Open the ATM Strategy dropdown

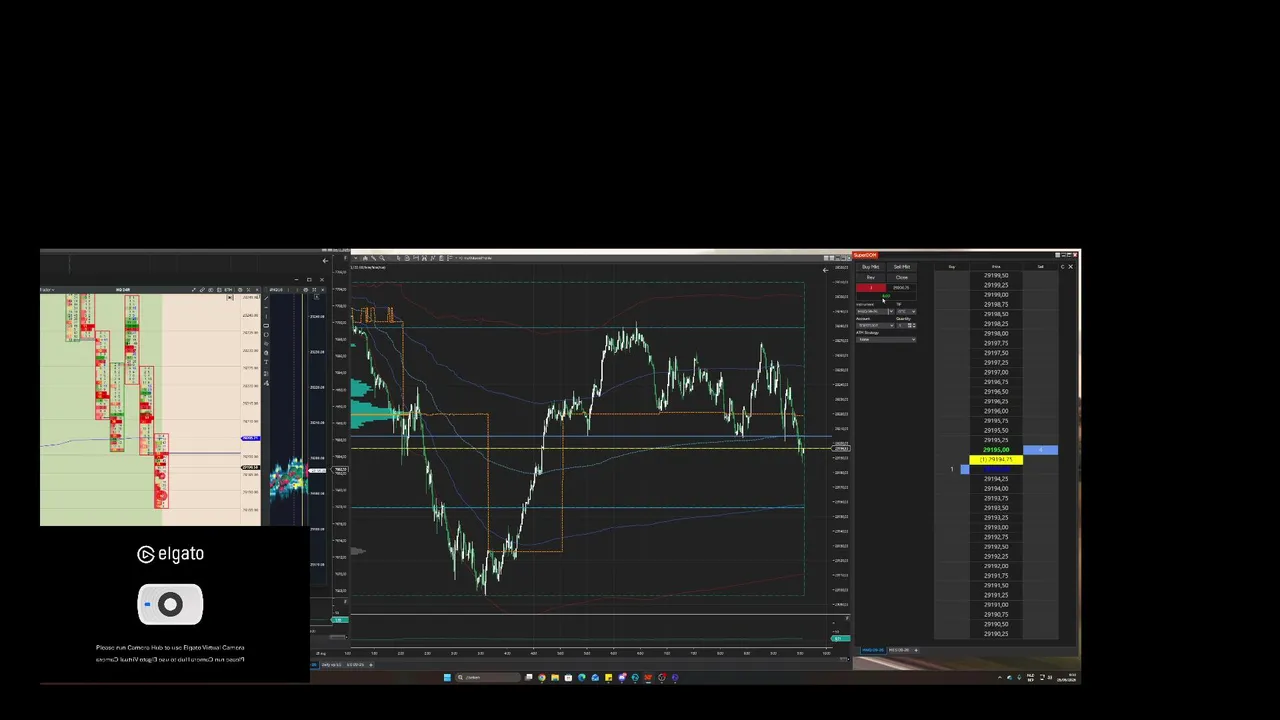pyautogui.click(x=886, y=340)
